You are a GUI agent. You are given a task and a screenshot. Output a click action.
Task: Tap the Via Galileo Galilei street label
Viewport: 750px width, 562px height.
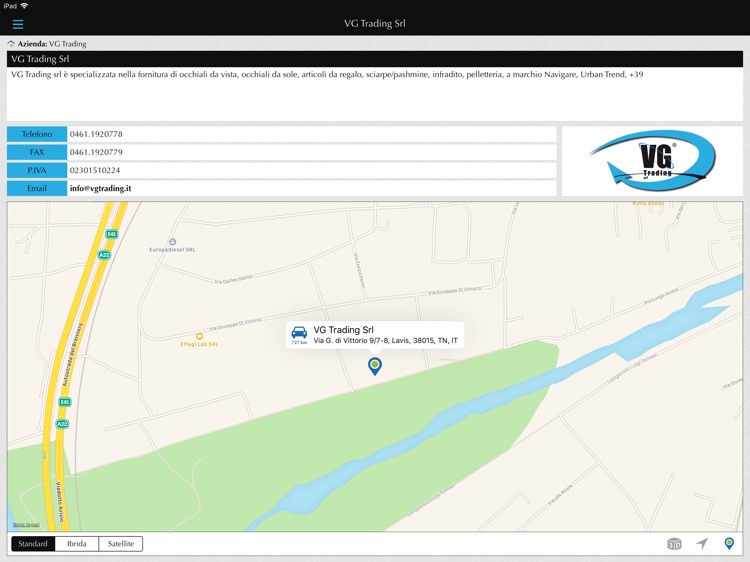click(233, 279)
